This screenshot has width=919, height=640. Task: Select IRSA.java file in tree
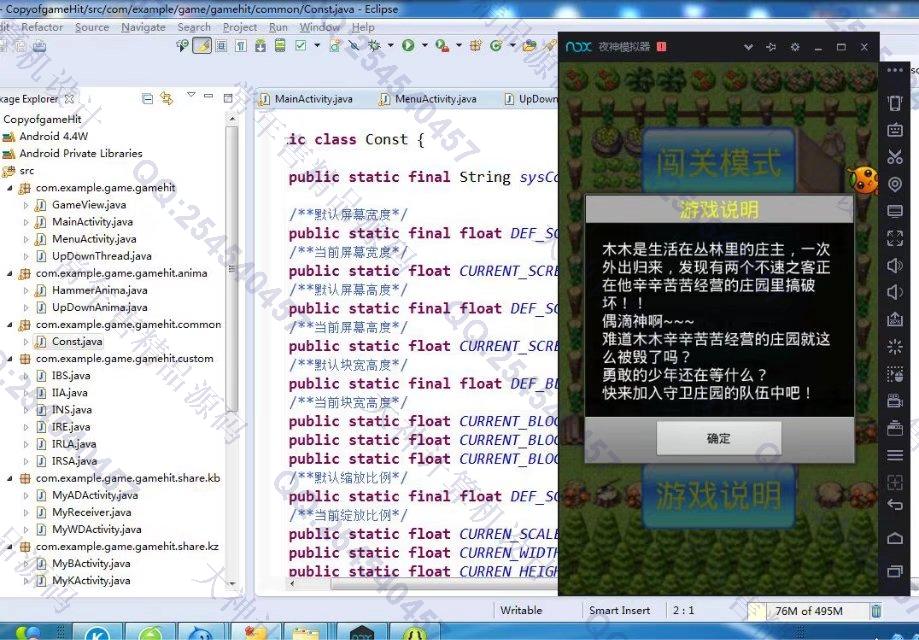coord(74,461)
